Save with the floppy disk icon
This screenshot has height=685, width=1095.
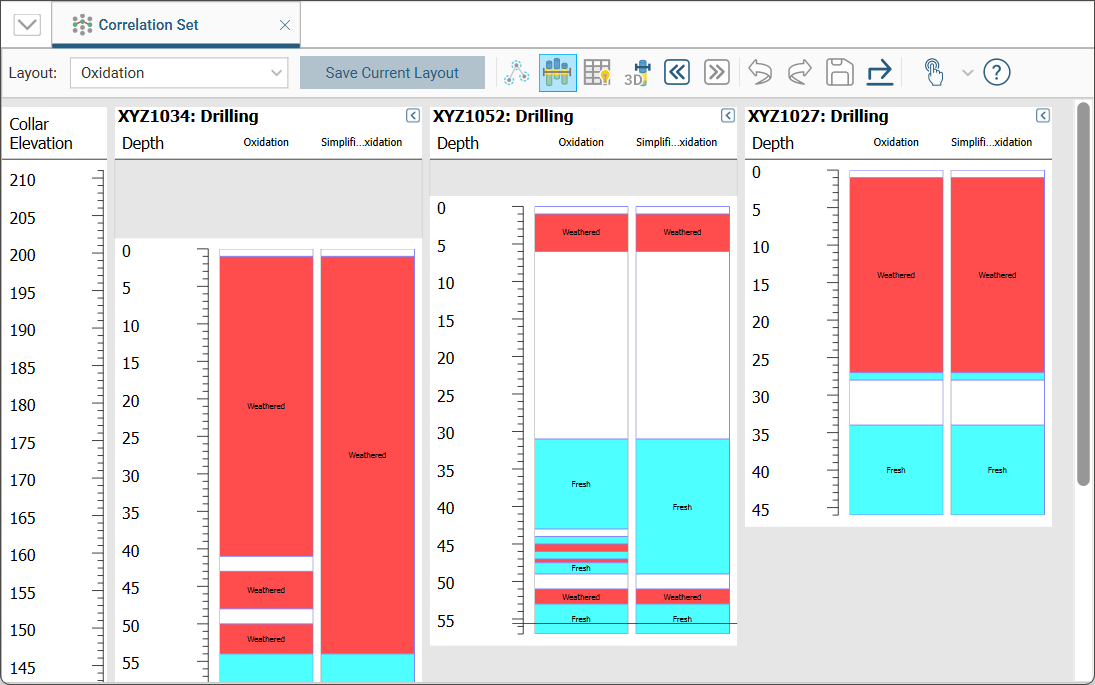coord(839,72)
